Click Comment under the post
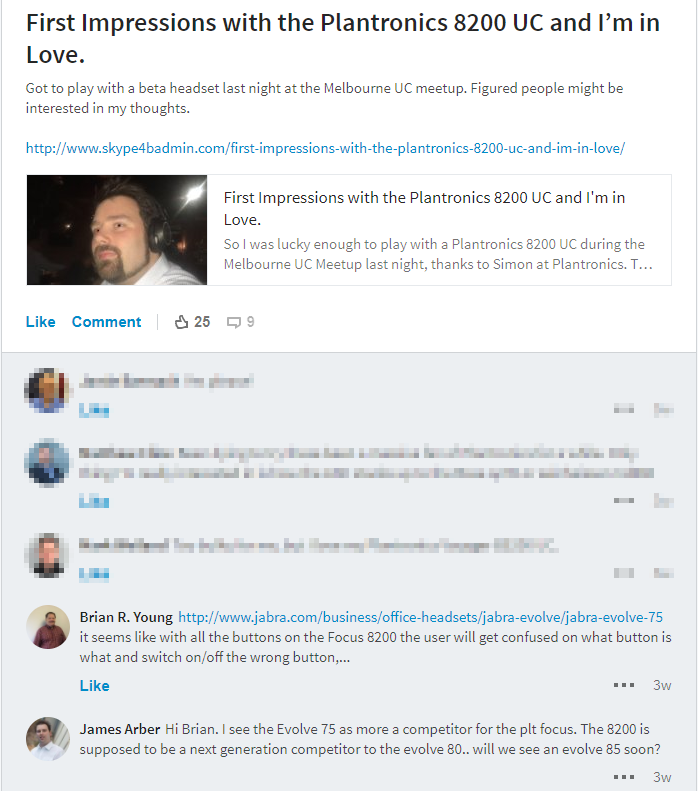Image resolution: width=698 pixels, height=791 pixels. (106, 322)
